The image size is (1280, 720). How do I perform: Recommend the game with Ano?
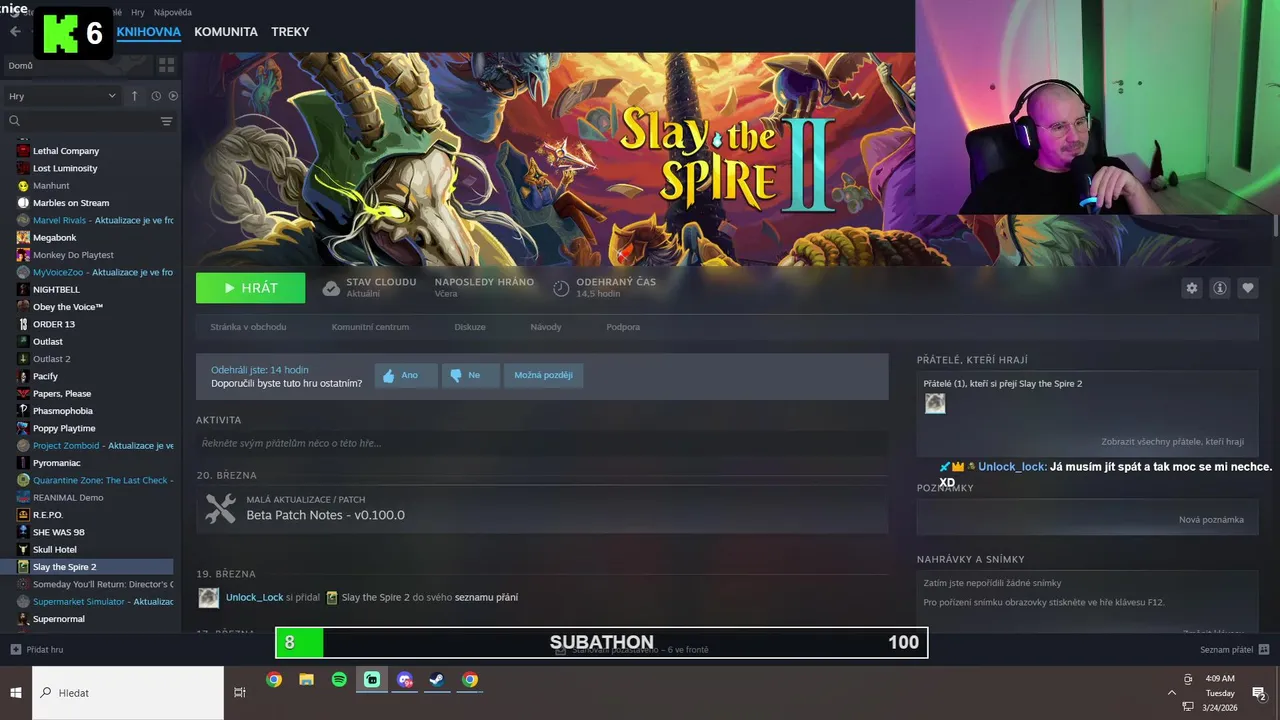(x=406, y=375)
